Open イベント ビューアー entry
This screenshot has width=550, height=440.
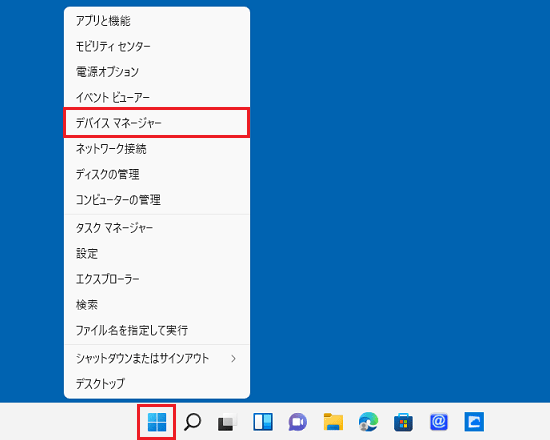pos(157,97)
